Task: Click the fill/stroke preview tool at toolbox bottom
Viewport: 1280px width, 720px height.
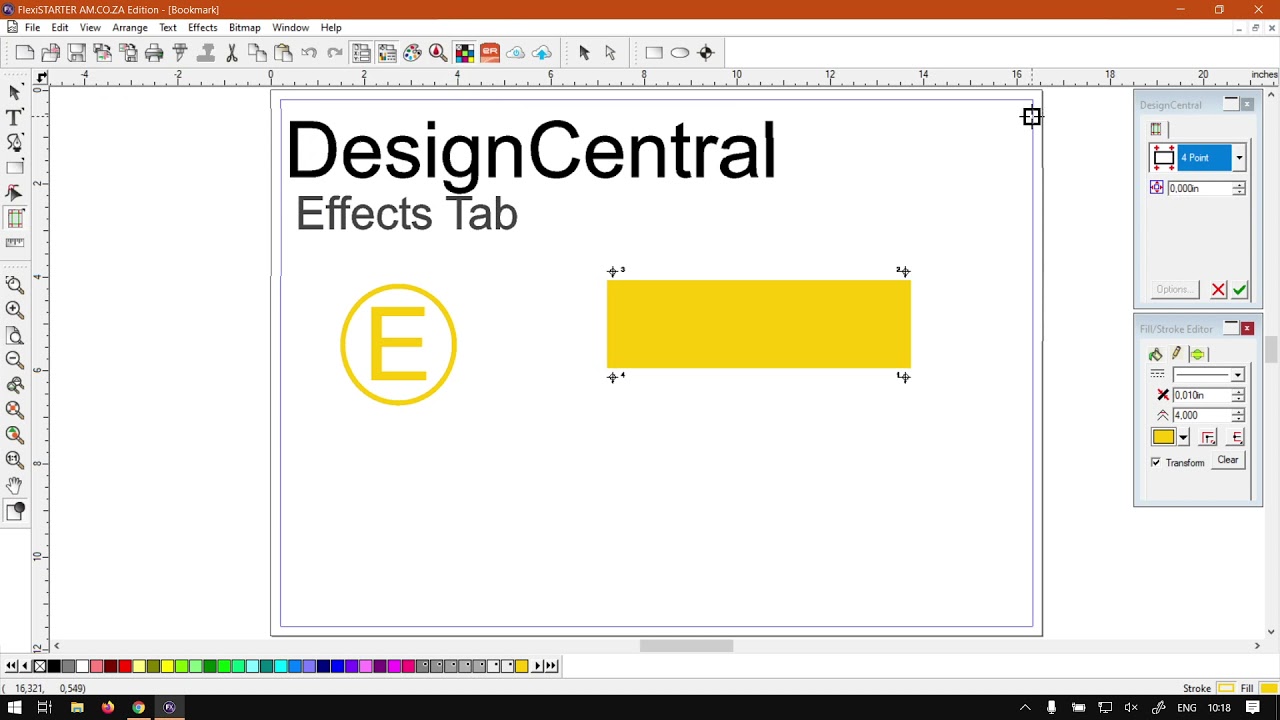Action: (15, 512)
